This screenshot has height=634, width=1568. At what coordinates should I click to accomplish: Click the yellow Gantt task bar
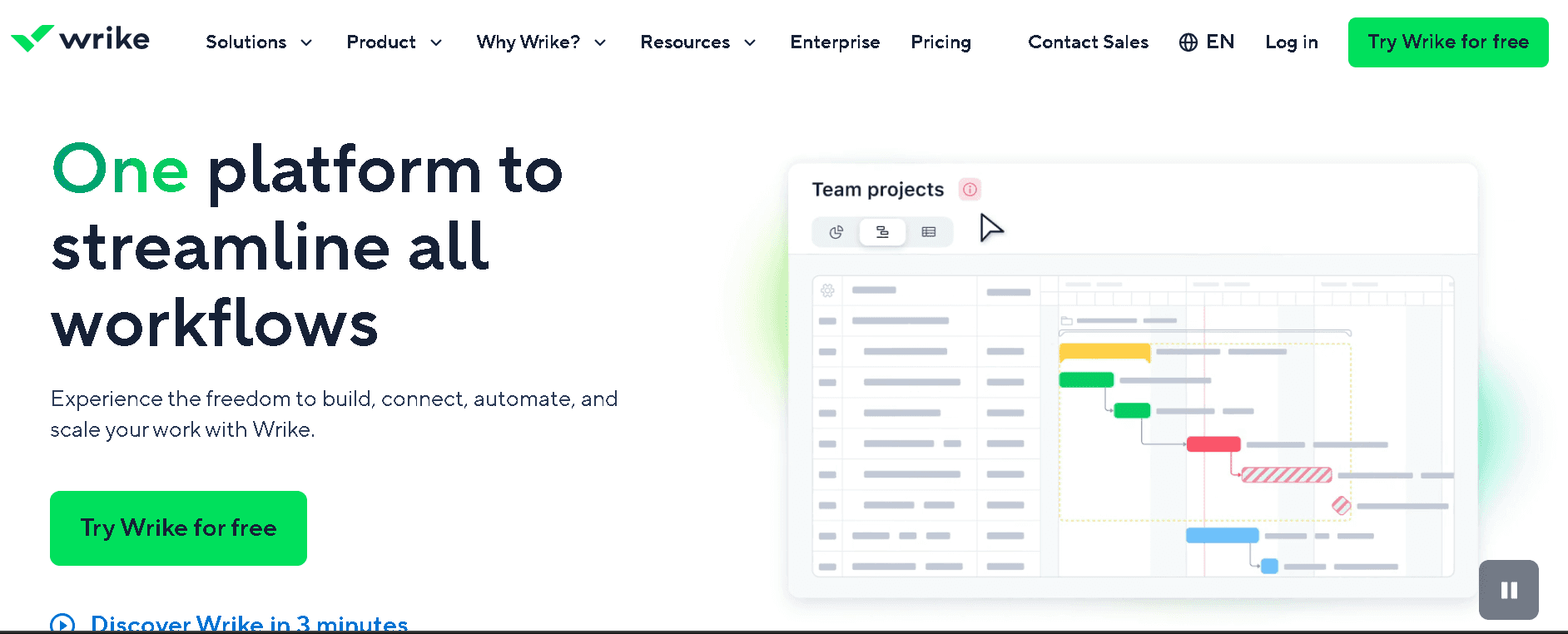[1104, 352]
